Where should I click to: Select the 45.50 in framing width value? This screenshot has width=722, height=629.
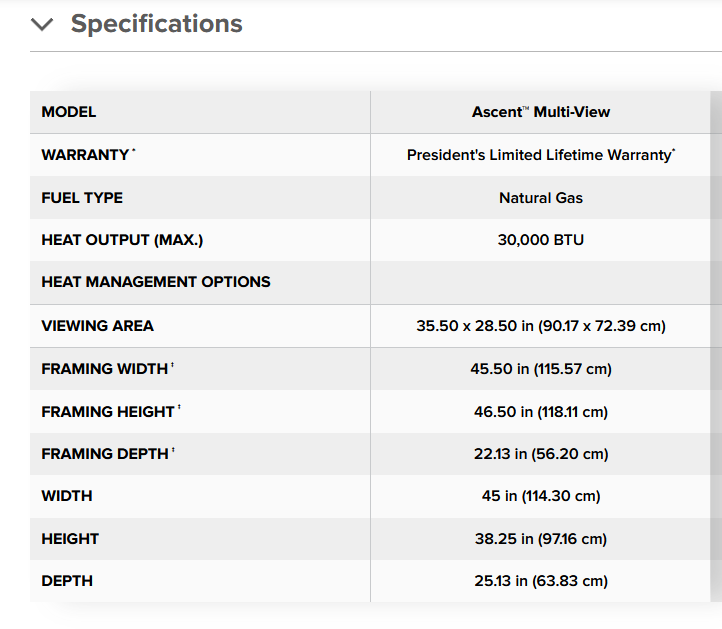(540, 369)
